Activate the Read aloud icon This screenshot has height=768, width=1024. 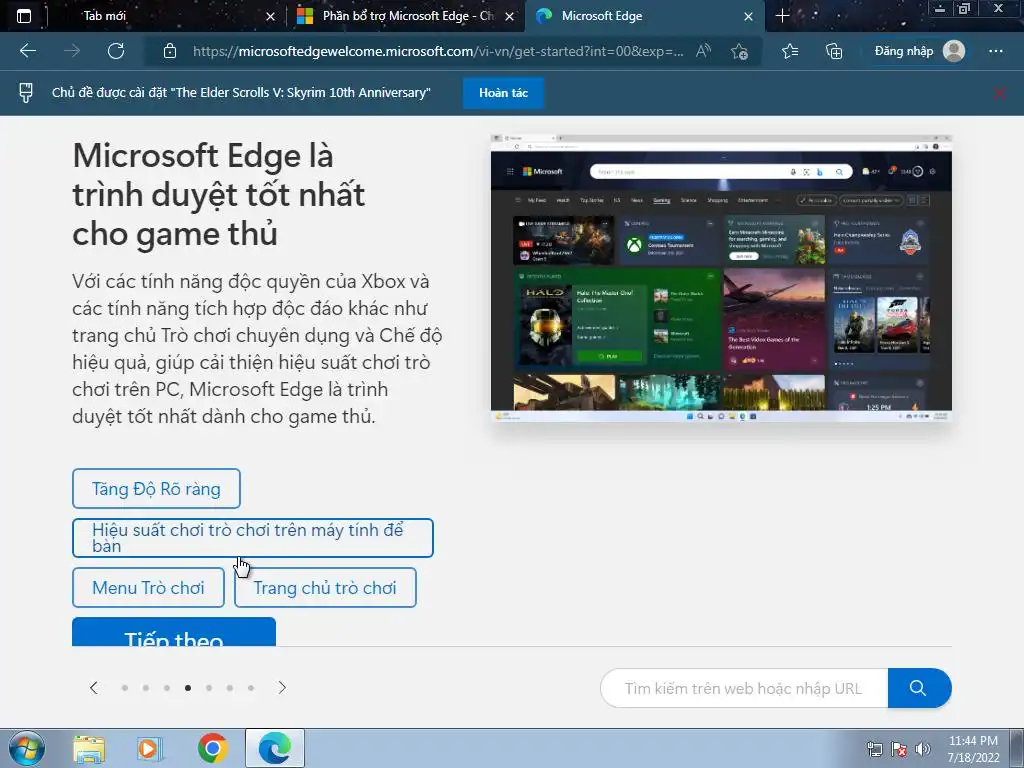pos(703,51)
